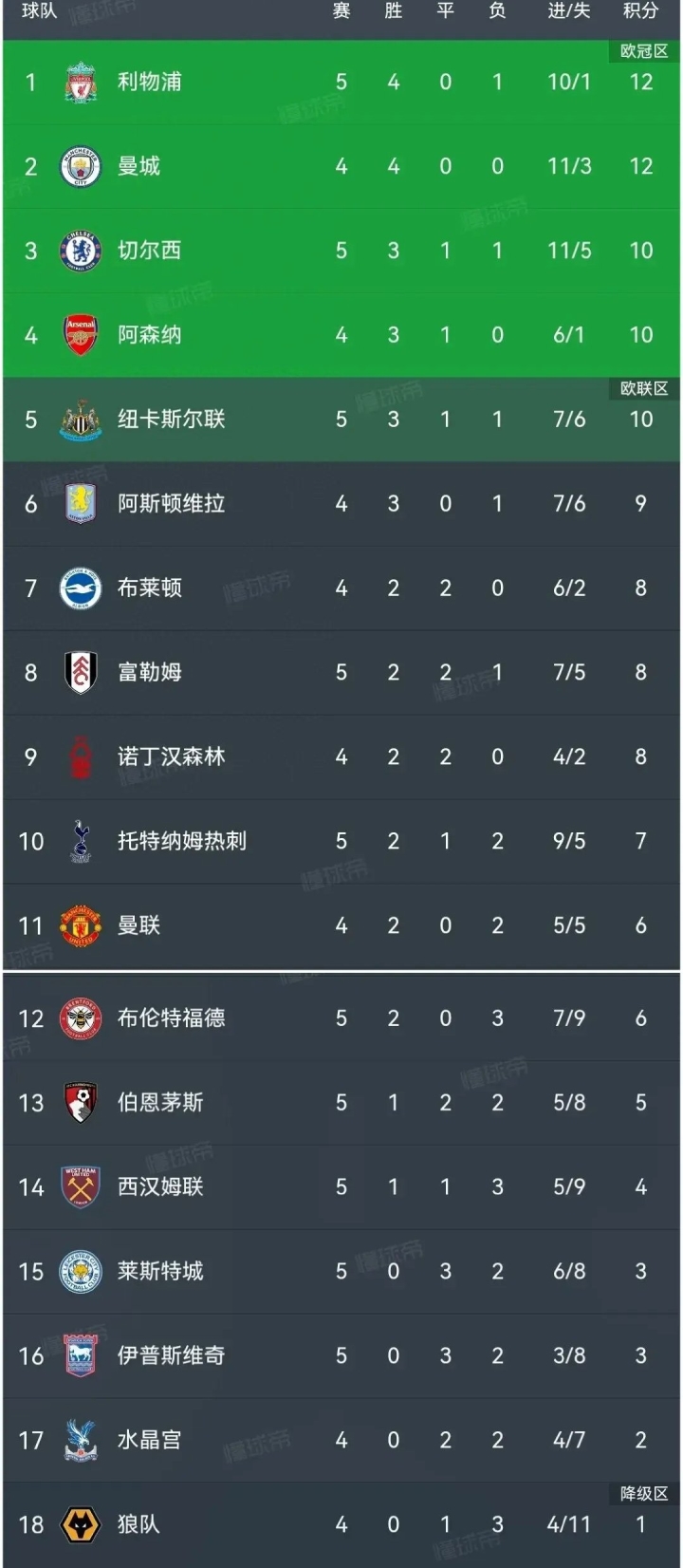Click the Liverpool club crest

click(81, 83)
